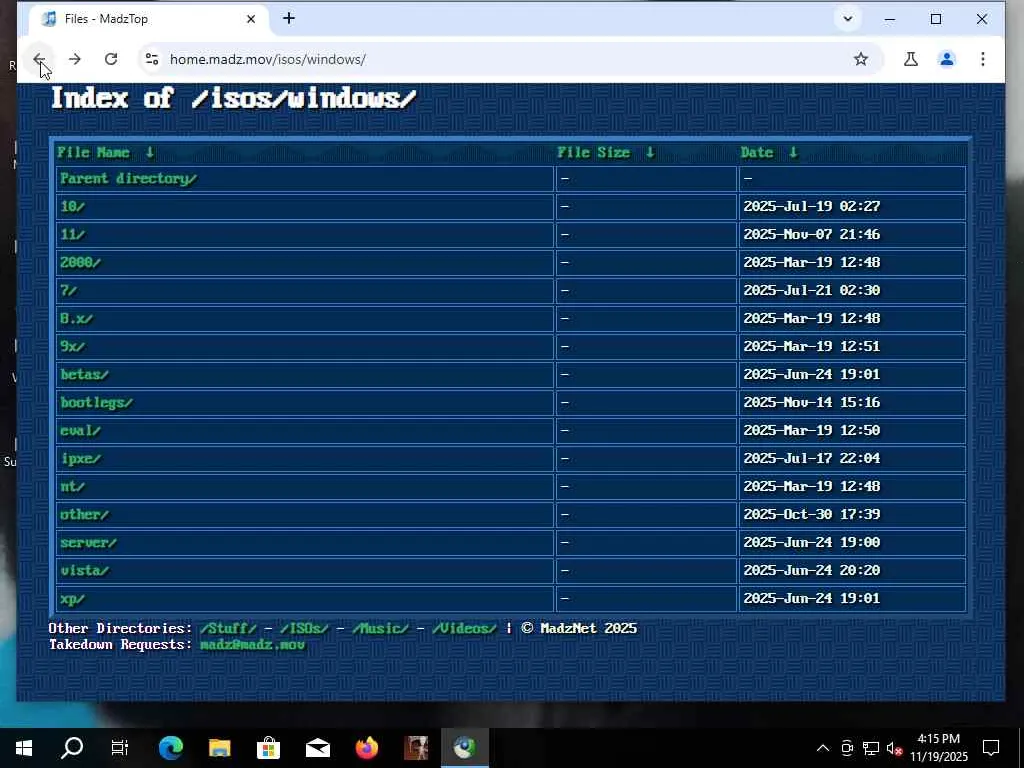
Task: Click date 2025-Nov-07 21:46 cell
Action: pos(852,234)
